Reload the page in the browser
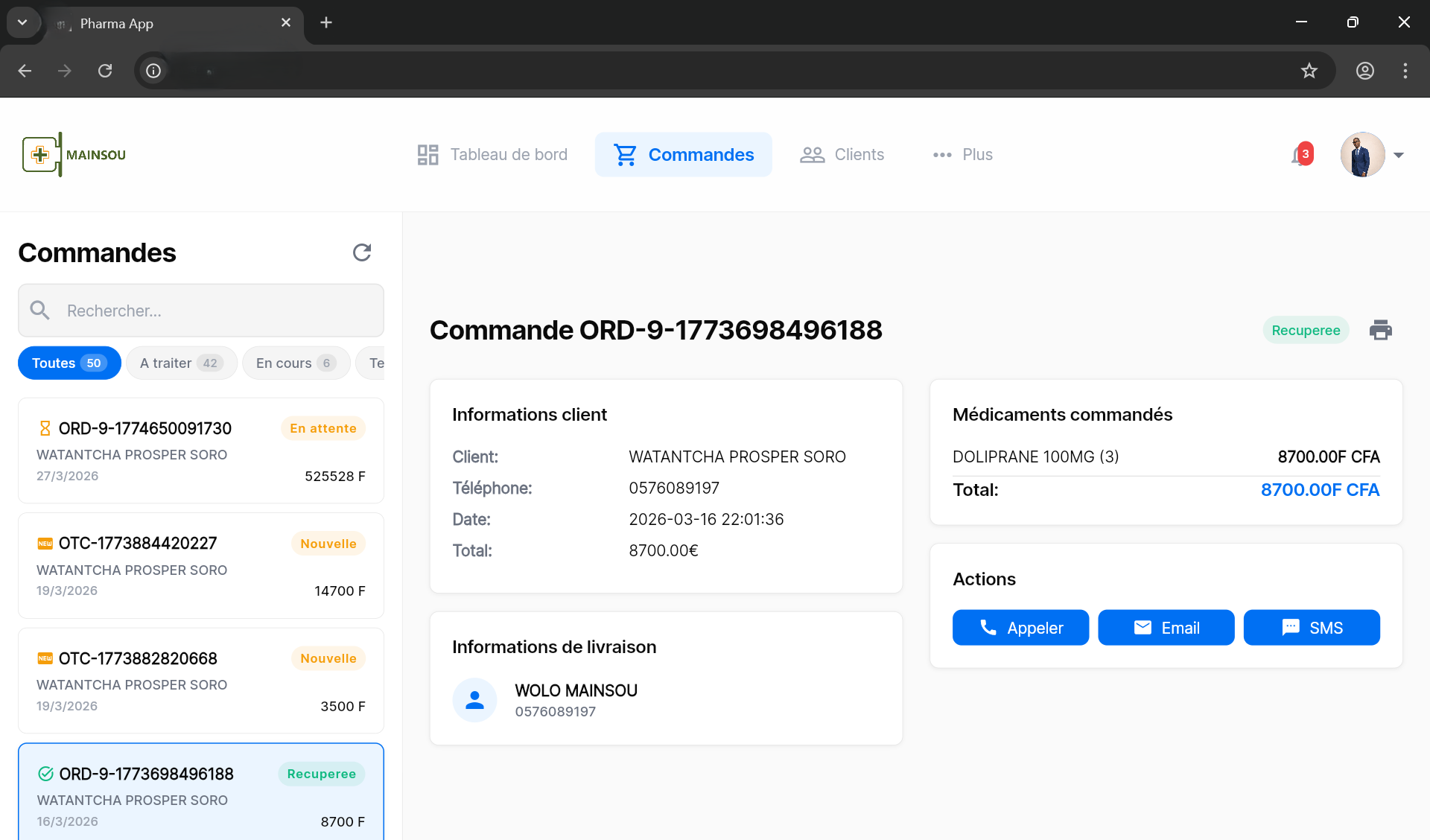This screenshot has height=840, width=1430. coord(105,71)
